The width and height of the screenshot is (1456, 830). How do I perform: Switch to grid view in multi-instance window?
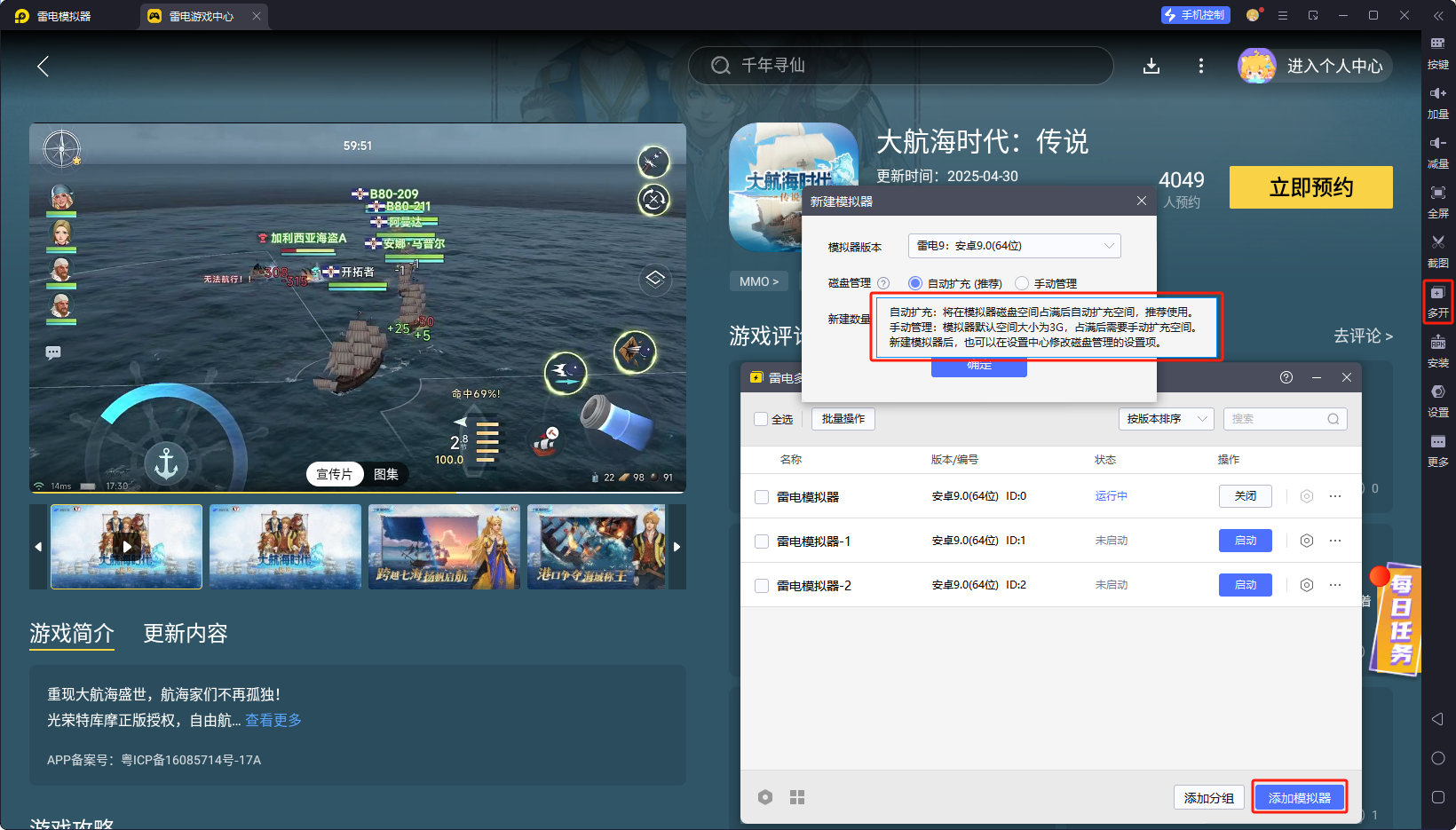(x=797, y=797)
